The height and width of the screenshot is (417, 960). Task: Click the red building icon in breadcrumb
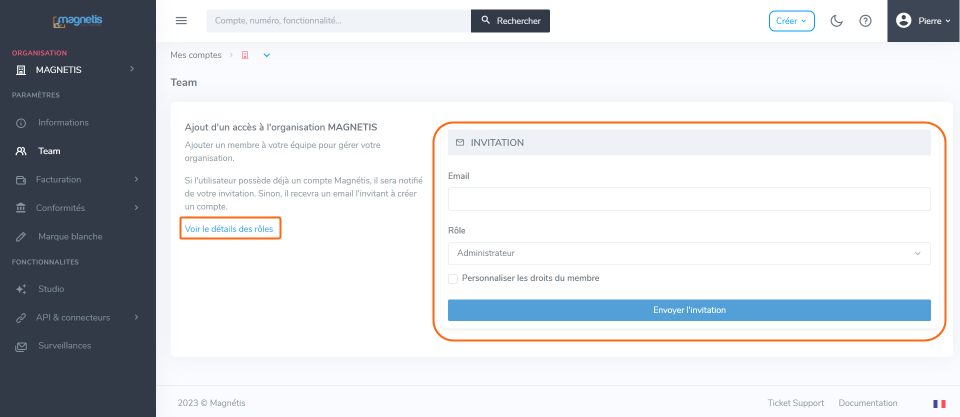tap(245, 55)
